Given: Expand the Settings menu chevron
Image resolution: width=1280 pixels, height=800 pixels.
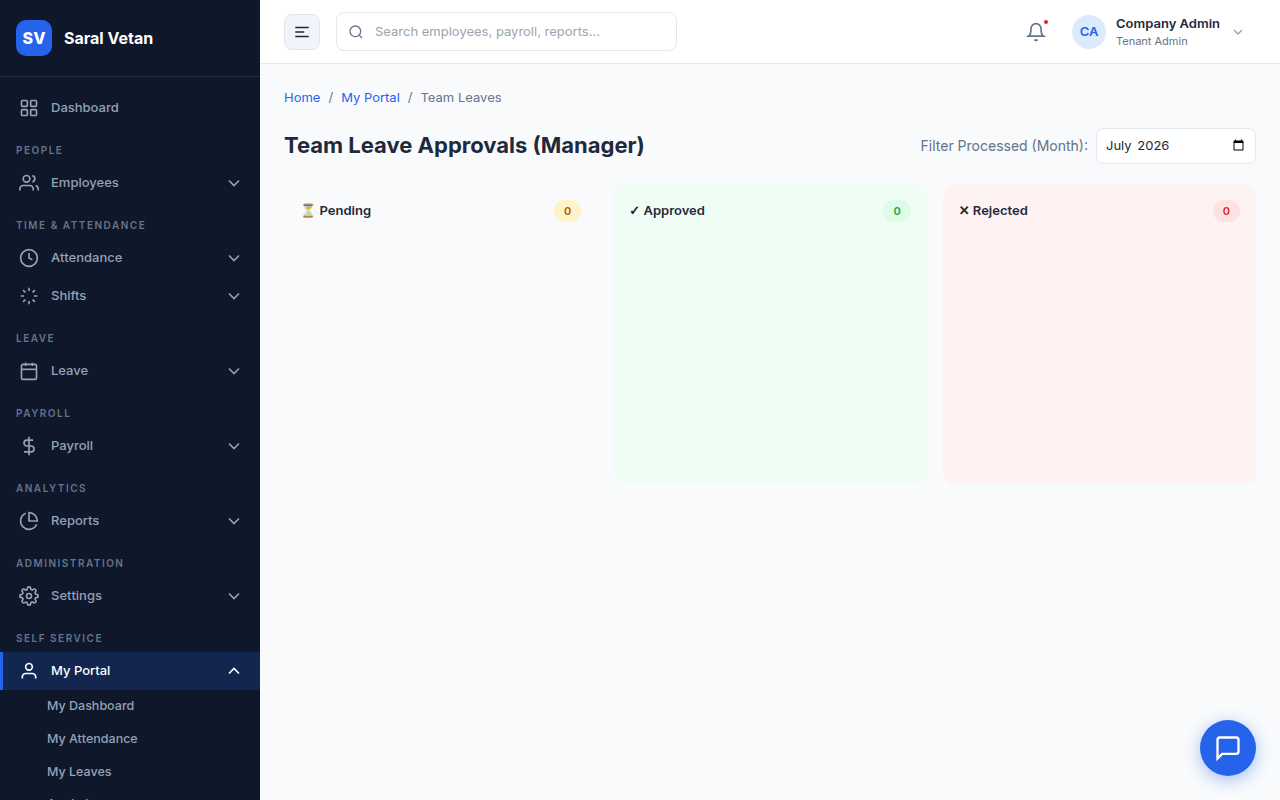Looking at the screenshot, I should pos(234,596).
